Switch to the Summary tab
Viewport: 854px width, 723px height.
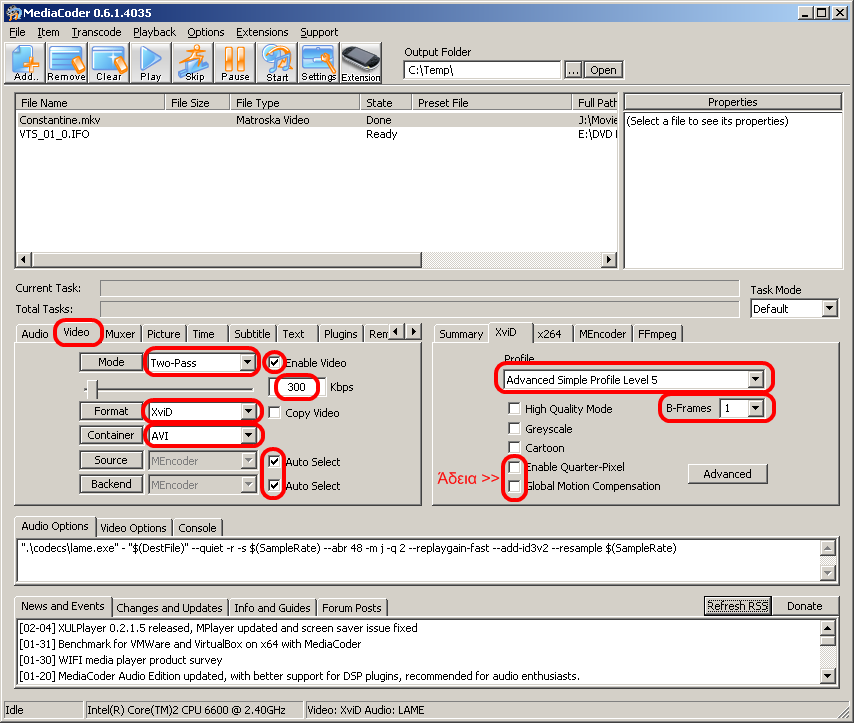coord(461,334)
